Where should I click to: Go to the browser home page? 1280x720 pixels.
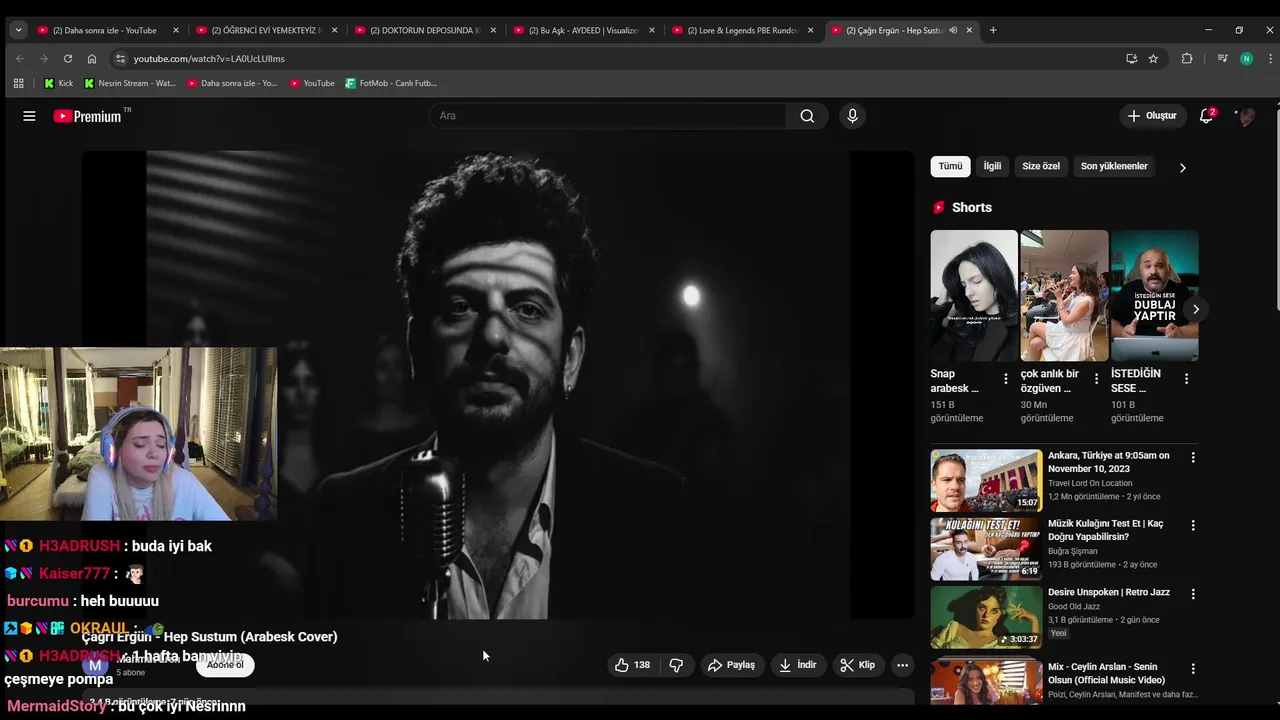(x=92, y=59)
